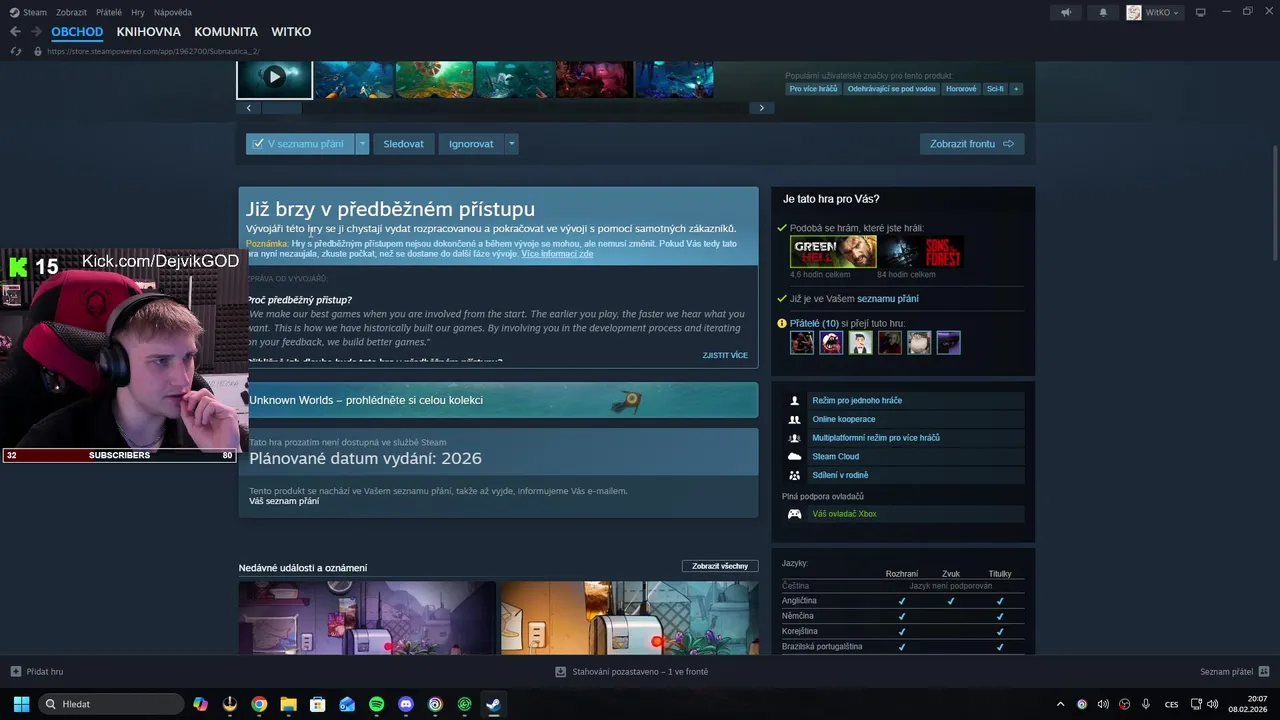Go forward with the navigation arrow
Viewport: 1280px width, 720px height.
pyautogui.click(x=36, y=32)
